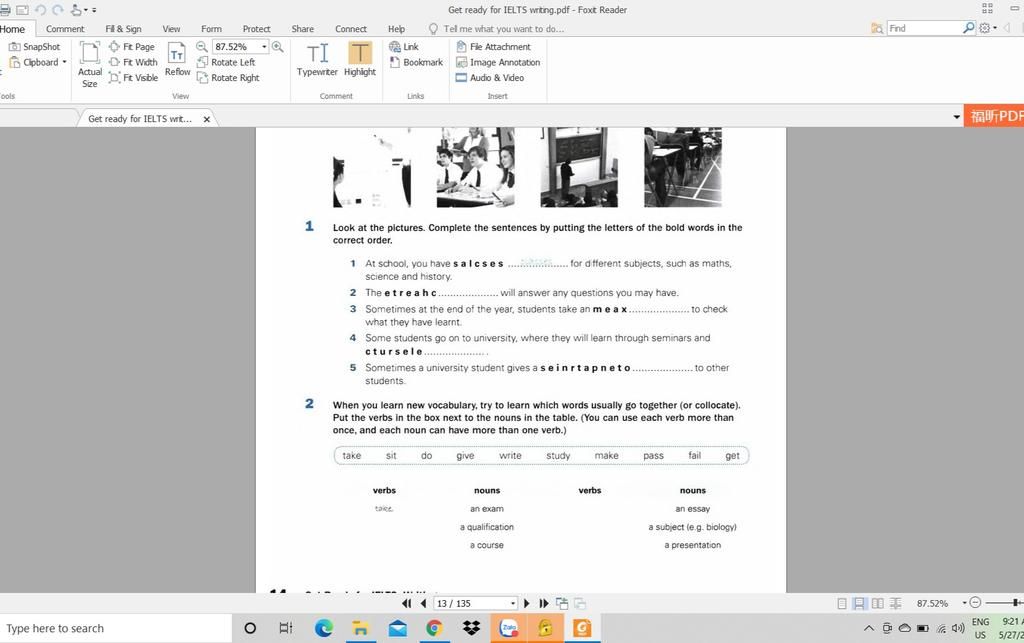This screenshot has width=1024, height=643.
Task: Expand the Clipboard dropdown arrow
Action: [64, 62]
